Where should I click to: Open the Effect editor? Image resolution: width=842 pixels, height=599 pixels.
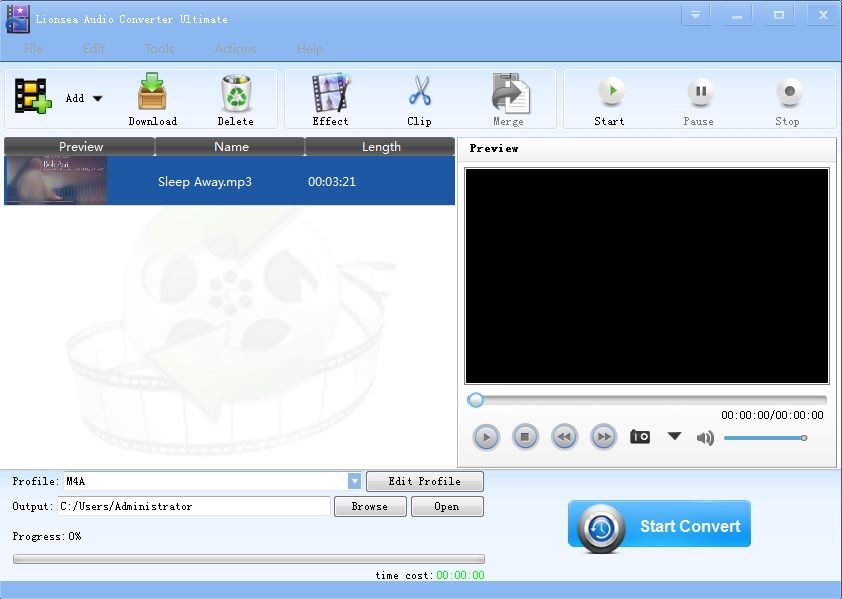click(330, 99)
